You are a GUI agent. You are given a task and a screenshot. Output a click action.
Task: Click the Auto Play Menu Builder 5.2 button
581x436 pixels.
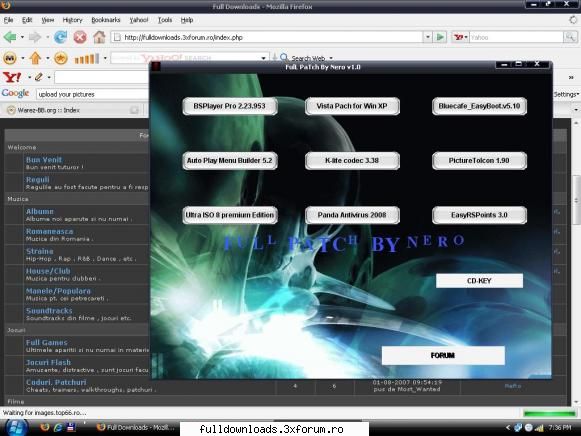pos(230,161)
